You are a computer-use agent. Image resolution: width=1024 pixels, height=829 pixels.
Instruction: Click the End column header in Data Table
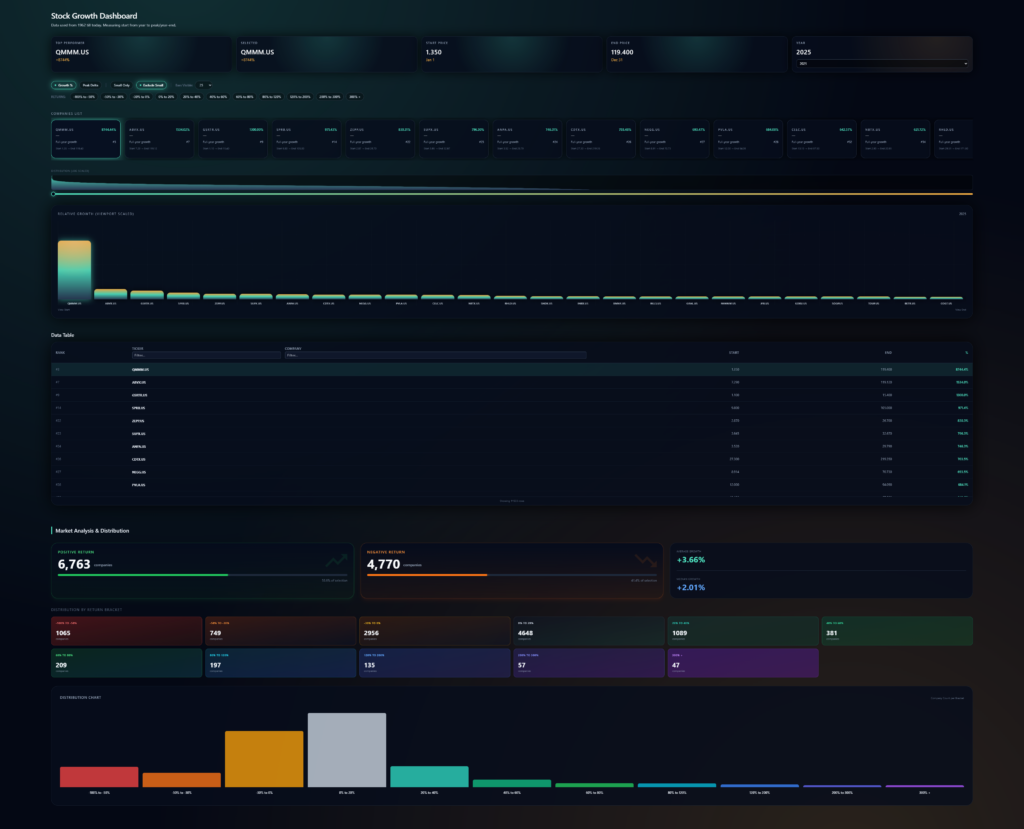pyautogui.click(x=888, y=353)
